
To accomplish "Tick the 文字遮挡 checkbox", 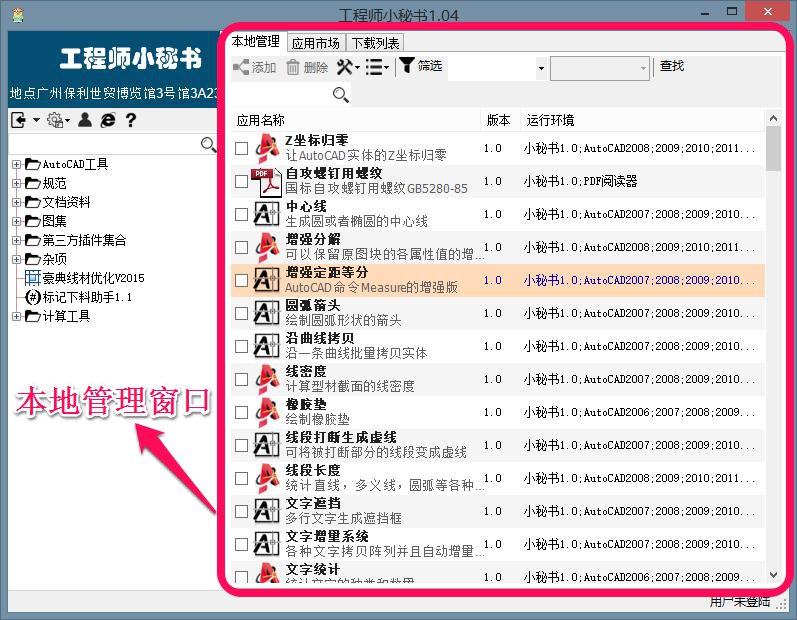I will tap(241, 512).
